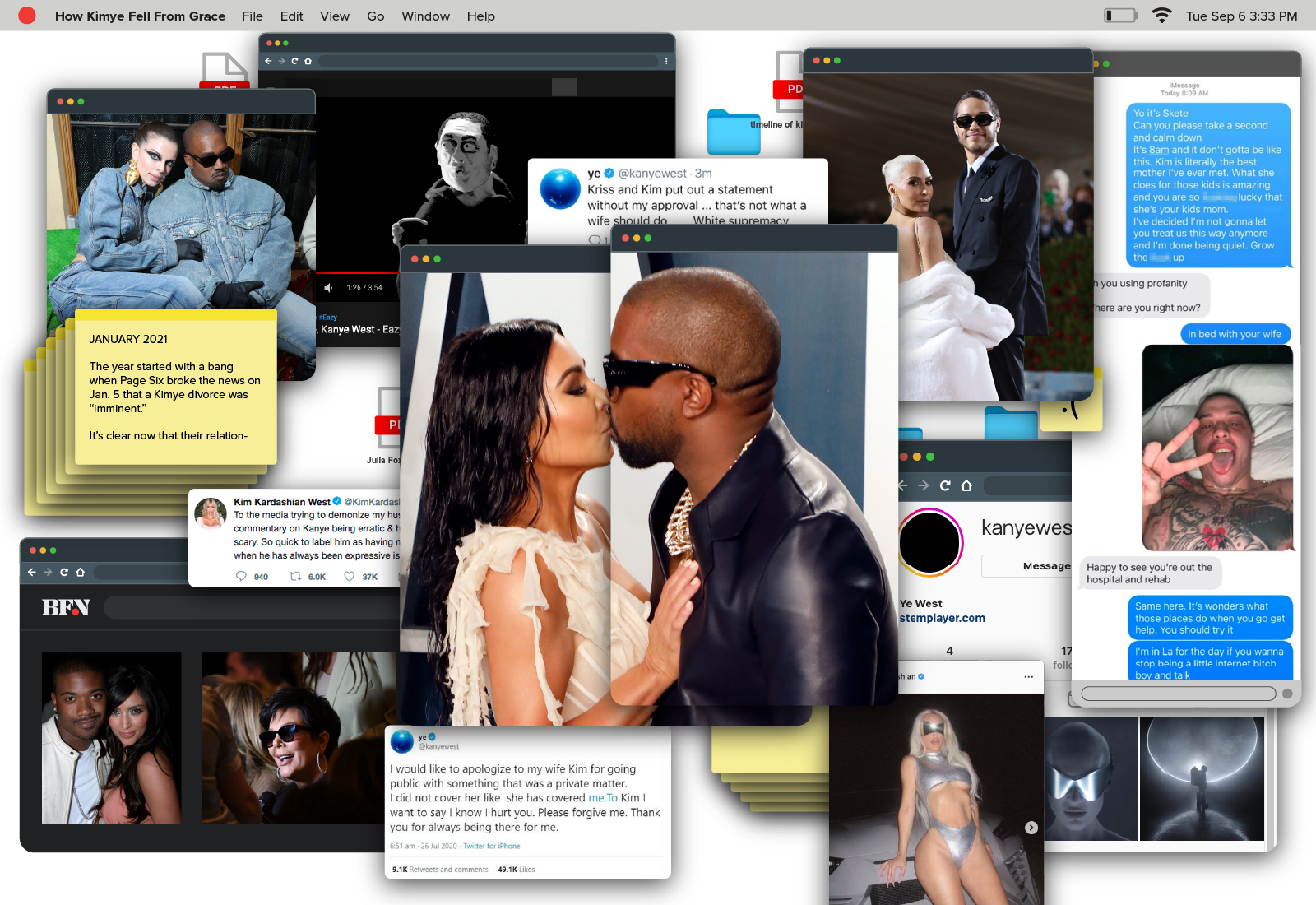Open replies on Kim Kardashian West tweet
The width and height of the screenshot is (1316, 905).
click(x=241, y=577)
